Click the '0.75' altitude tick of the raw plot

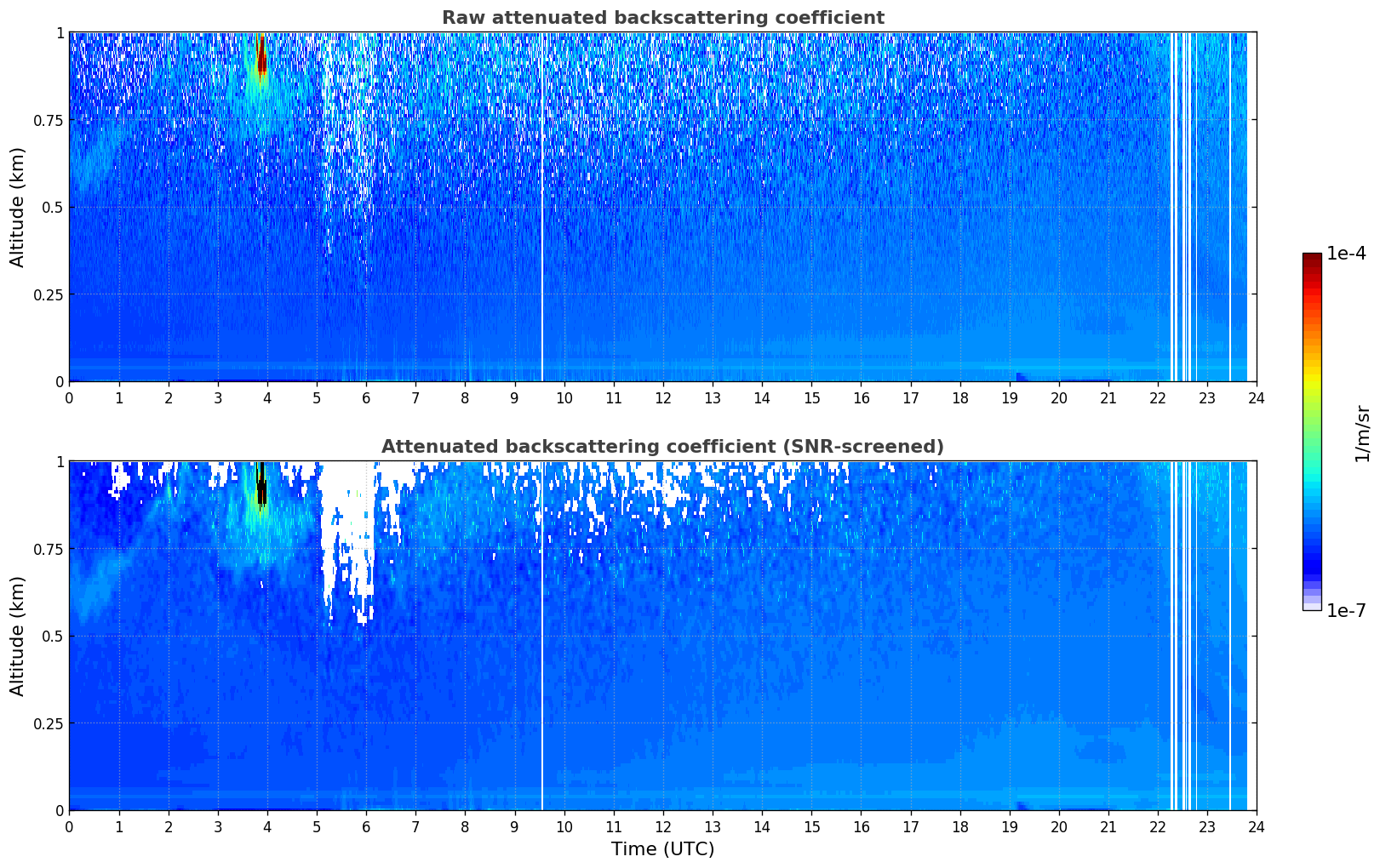(x=49, y=121)
